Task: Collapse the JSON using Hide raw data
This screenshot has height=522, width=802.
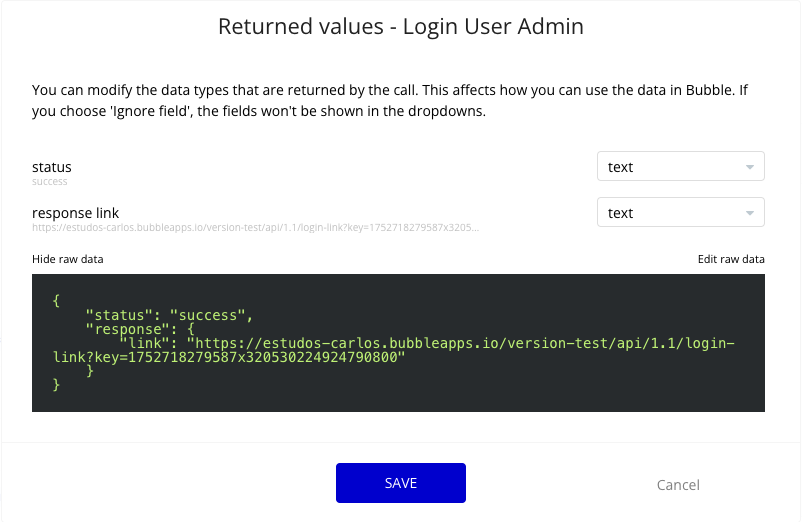Action: tap(68, 259)
